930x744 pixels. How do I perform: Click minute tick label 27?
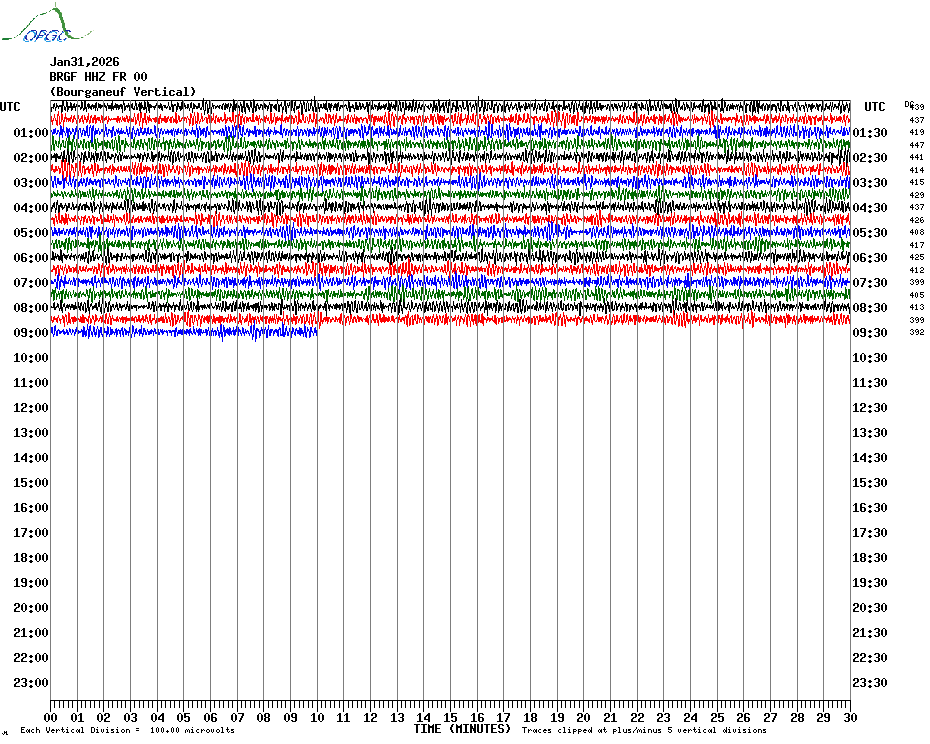click(x=770, y=718)
